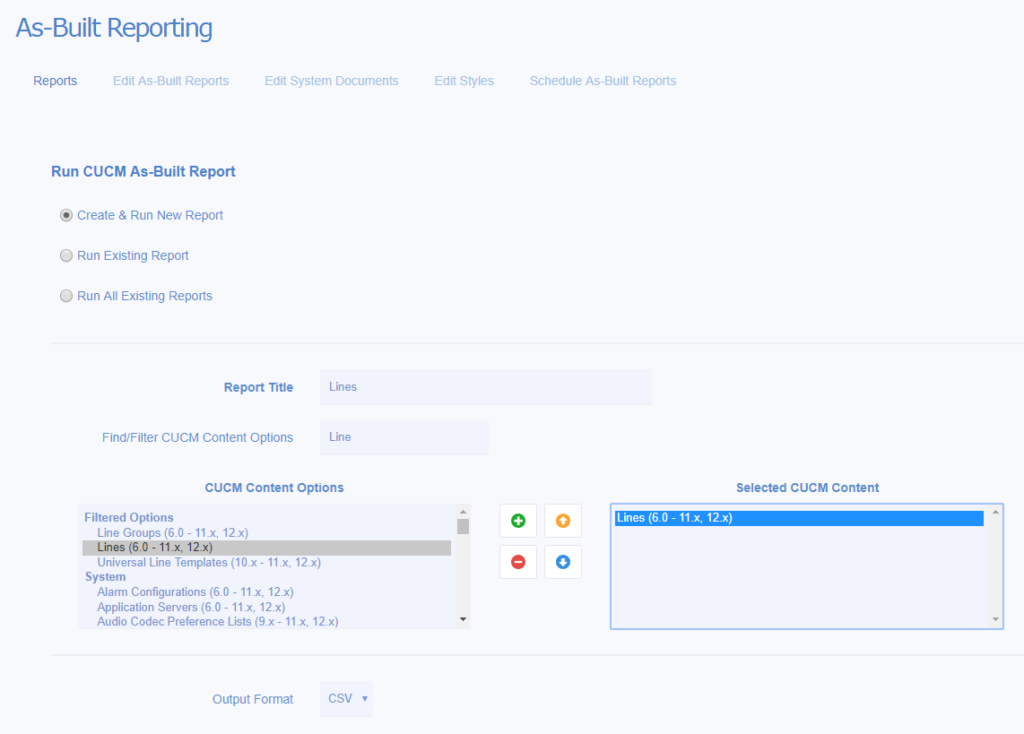The height and width of the screenshot is (734, 1024).
Task: Select Lines entry in Selected CUCM Content
Action: click(799, 518)
